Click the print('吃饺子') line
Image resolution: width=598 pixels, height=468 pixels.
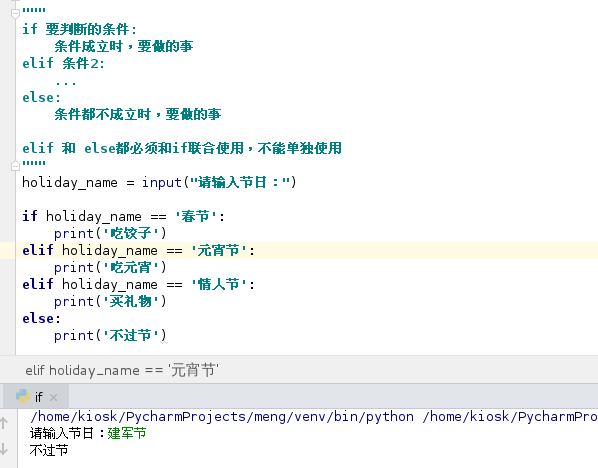point(110,233)
